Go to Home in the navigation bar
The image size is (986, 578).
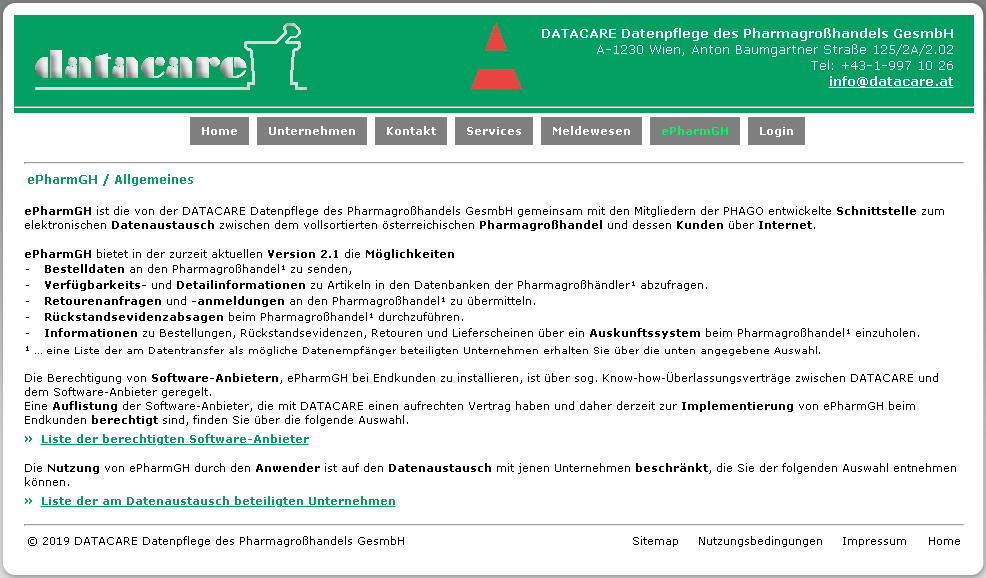tap(219, 131)
